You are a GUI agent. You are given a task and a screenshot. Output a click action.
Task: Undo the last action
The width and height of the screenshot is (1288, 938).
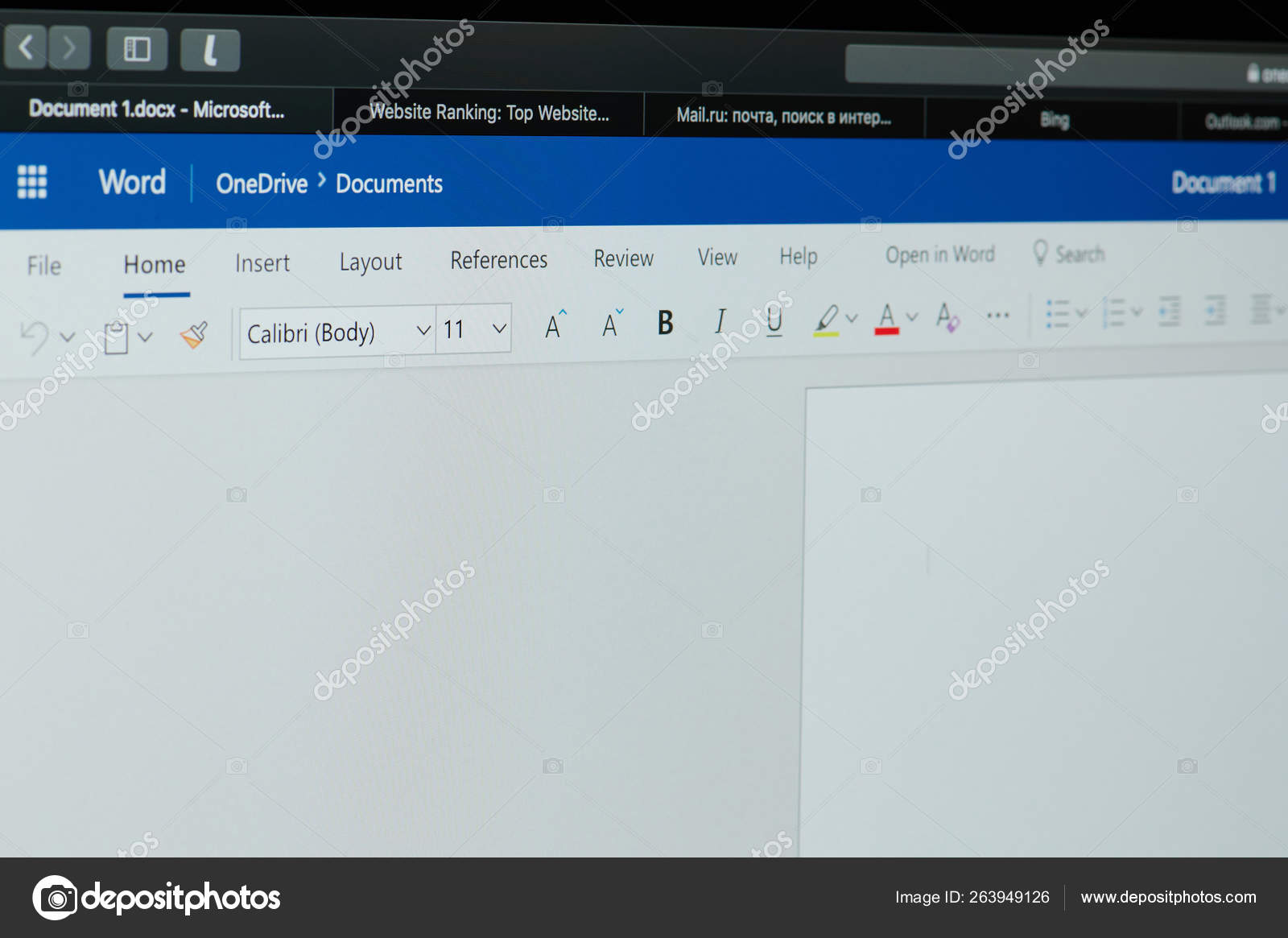(34, 336)
